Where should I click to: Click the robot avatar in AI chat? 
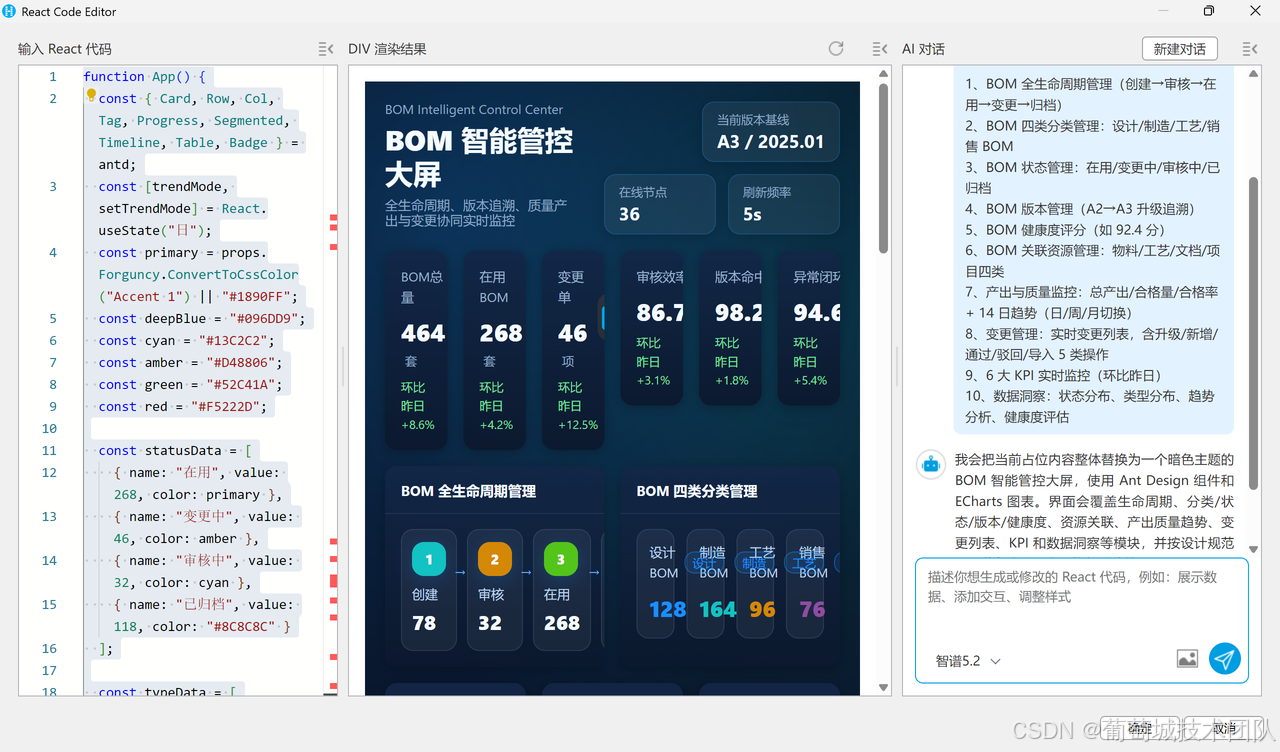tap(931, 464)
